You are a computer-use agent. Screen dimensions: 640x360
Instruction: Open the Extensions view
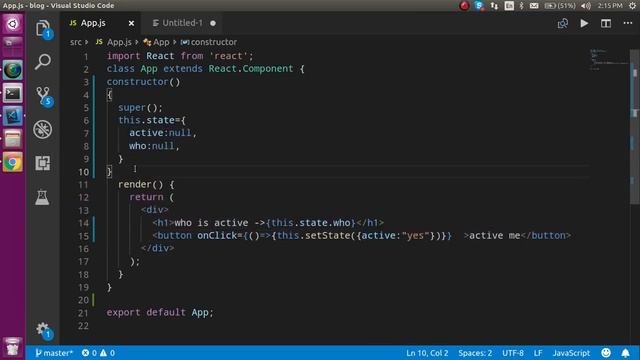point(43,163)
